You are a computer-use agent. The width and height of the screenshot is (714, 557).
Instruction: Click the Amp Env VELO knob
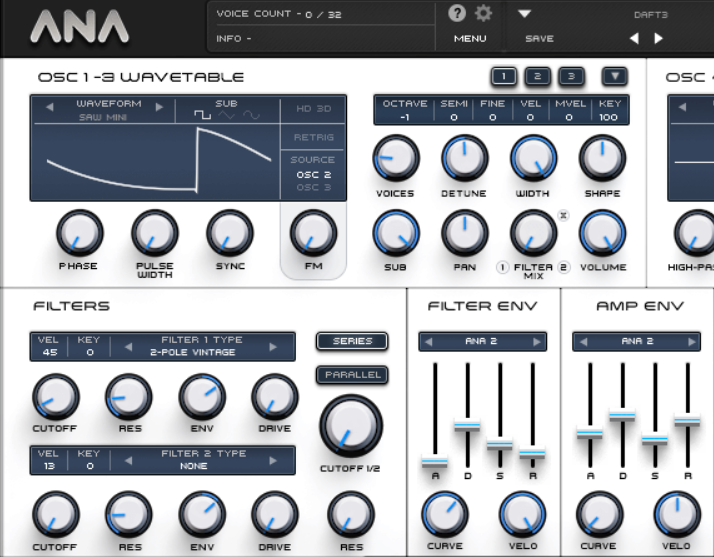tap(677, 515)
